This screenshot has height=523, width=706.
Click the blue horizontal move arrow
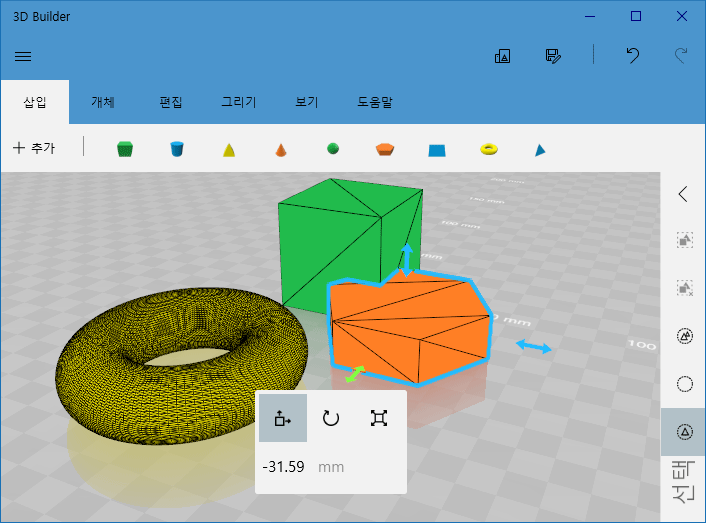tap(534, 347)
